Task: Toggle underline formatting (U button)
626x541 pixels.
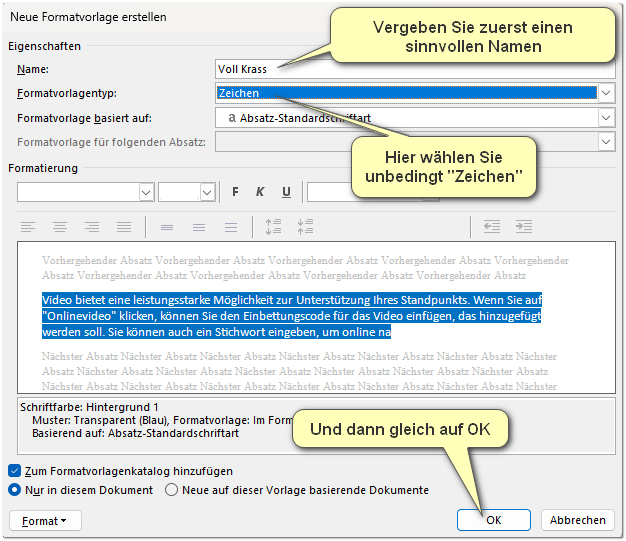Action: 286,192
